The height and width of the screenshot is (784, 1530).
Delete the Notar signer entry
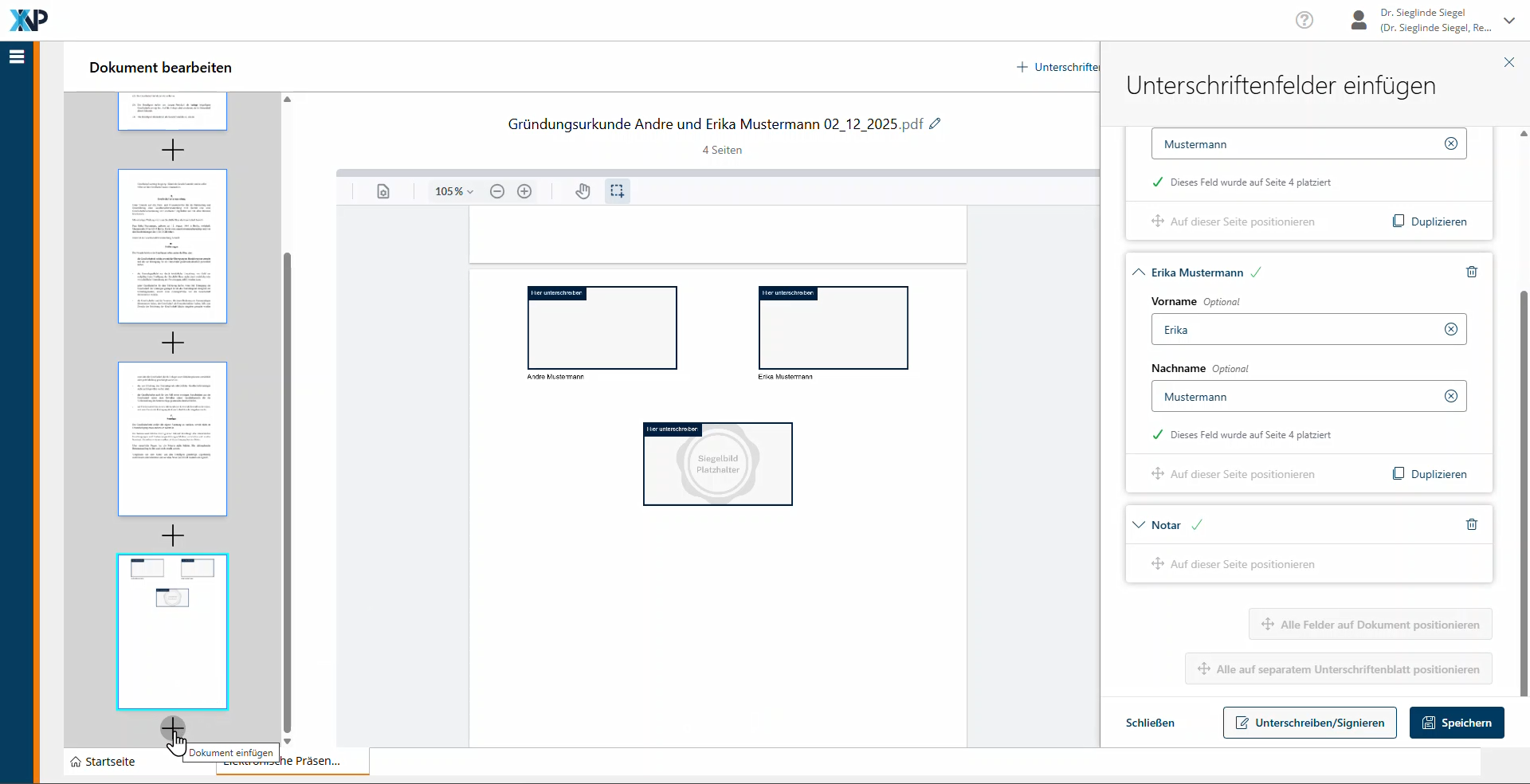click(x=1471, y=524)
